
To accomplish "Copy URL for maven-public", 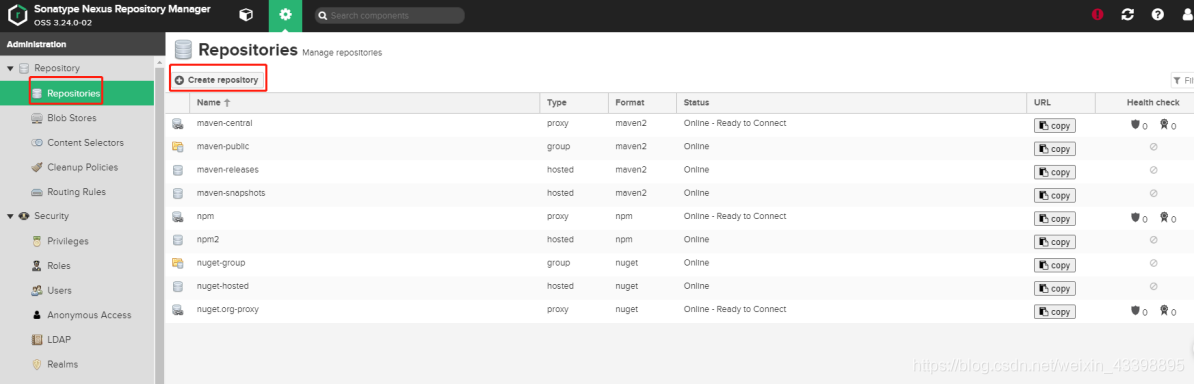I will (1055, 149).
